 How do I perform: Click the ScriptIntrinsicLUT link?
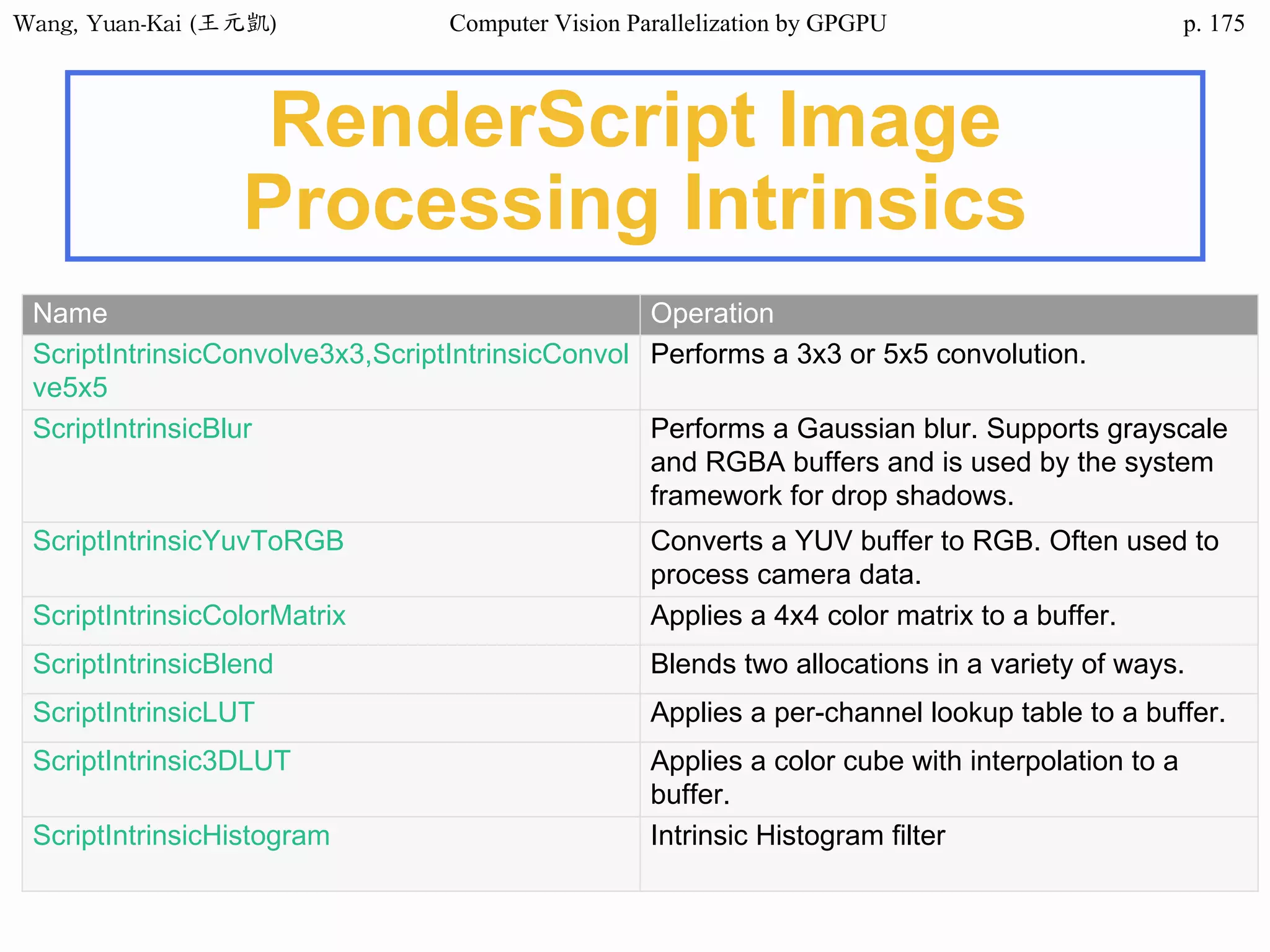click(x=143, y=712)
